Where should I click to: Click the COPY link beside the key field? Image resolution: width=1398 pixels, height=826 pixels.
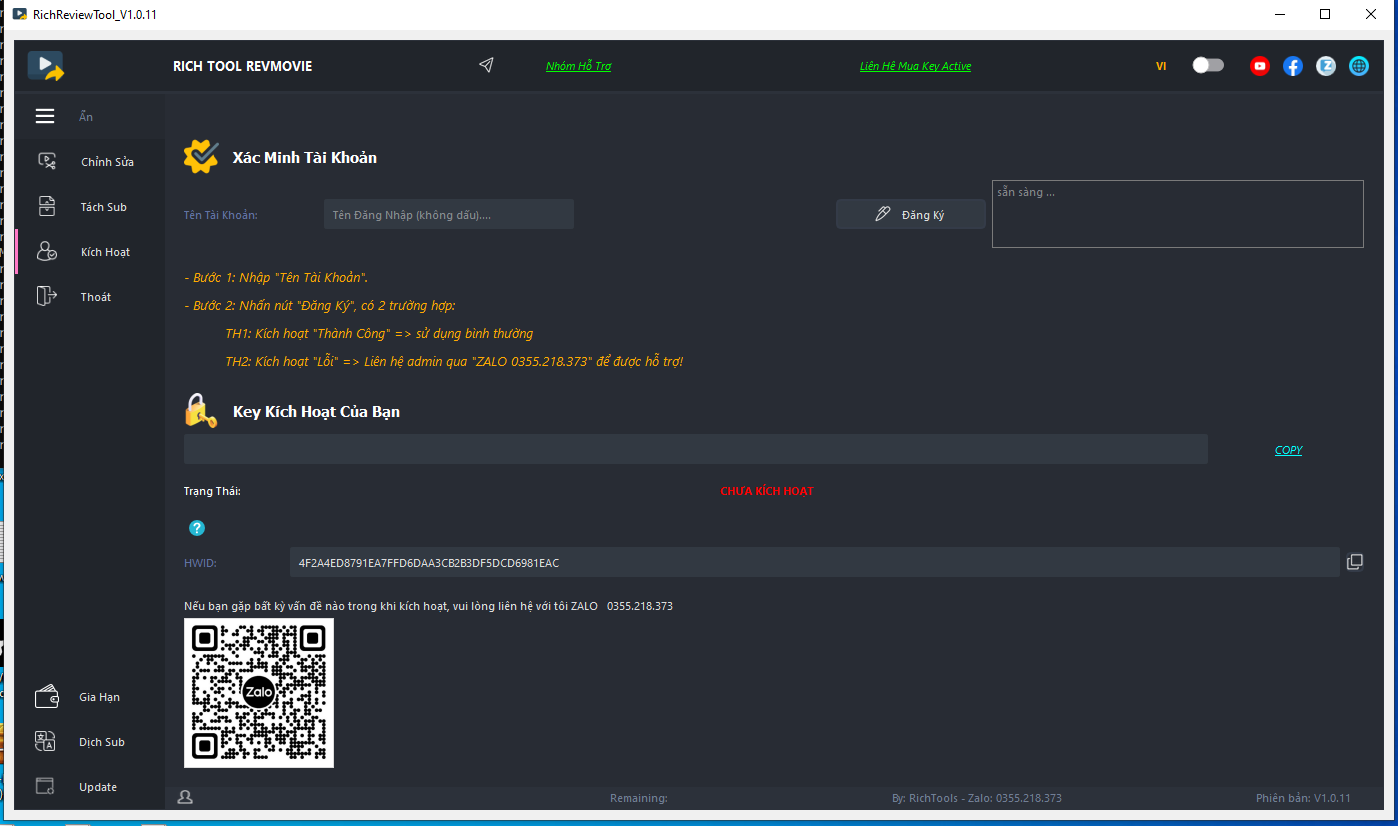(x=1289, y=450)
